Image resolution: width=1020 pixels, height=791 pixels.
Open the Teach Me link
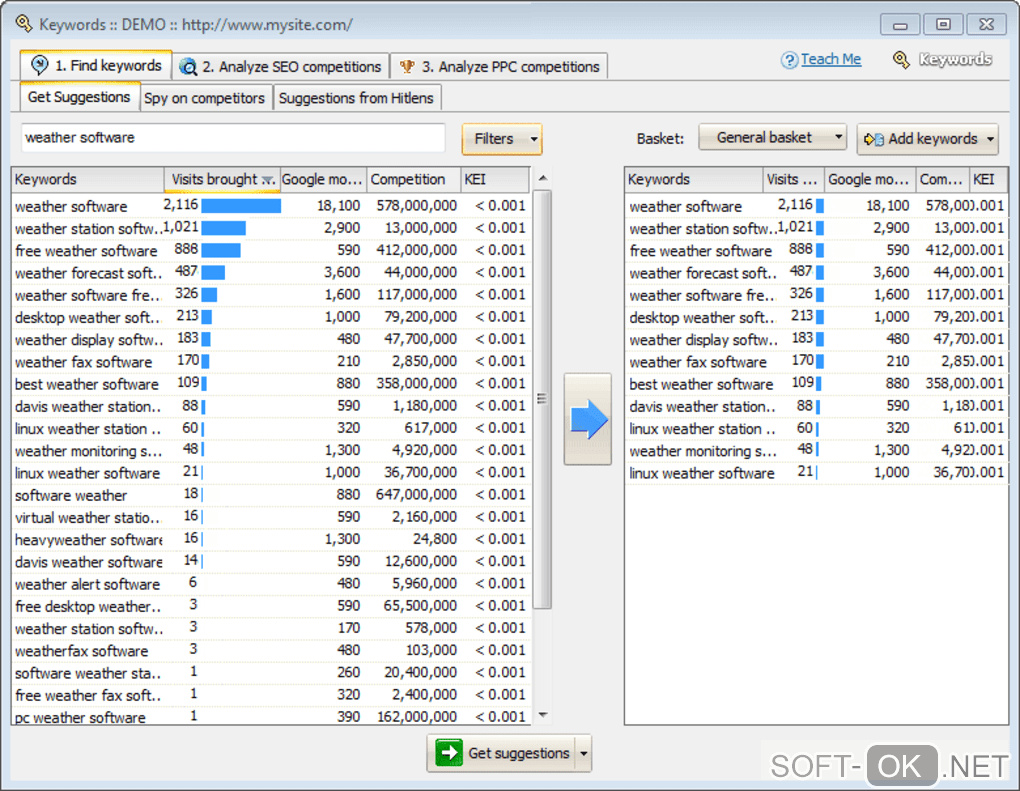(x=831, y=59)
